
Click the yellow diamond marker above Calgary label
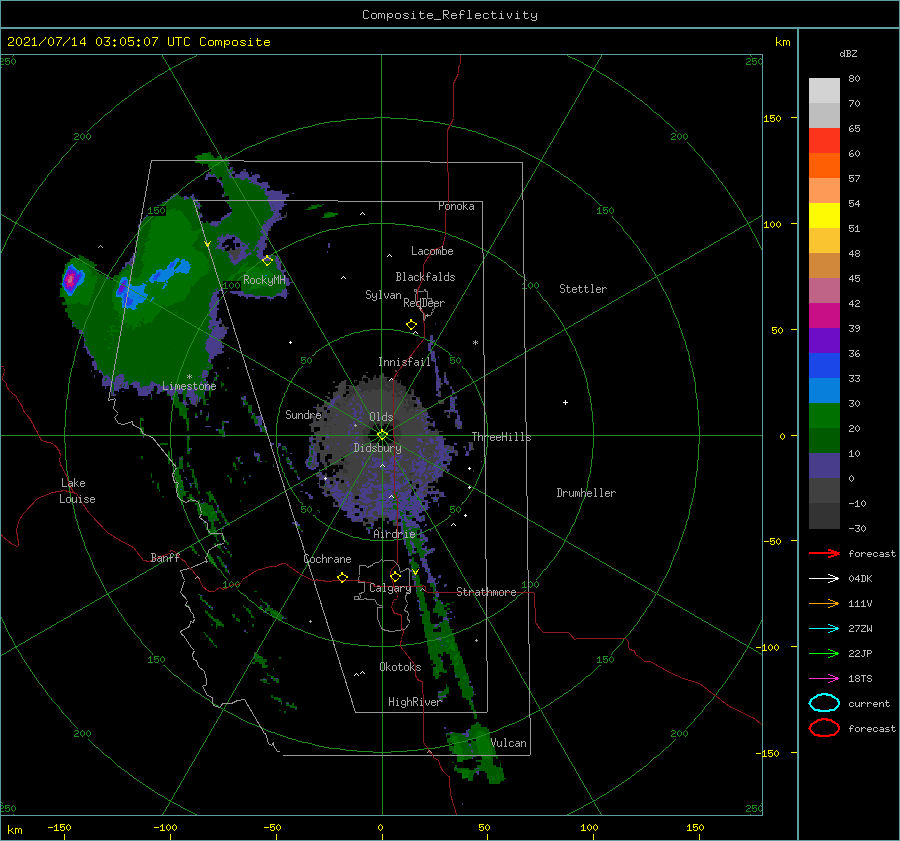(x=395, y=576)
